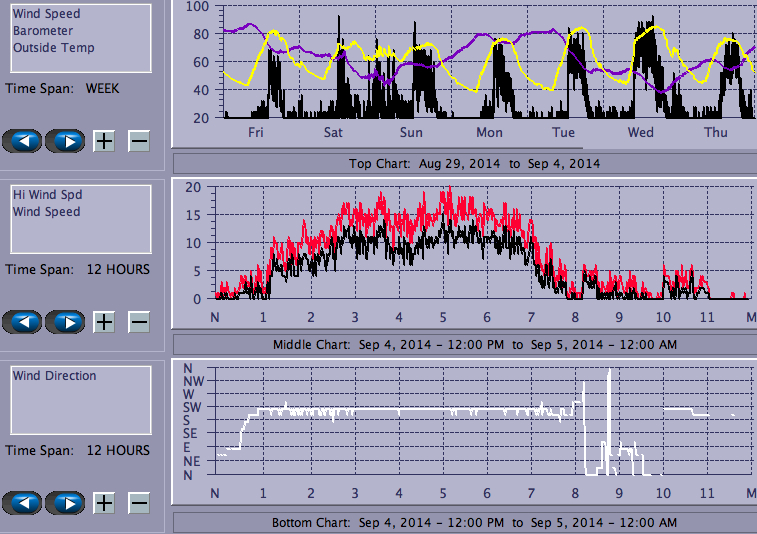The image size is (757, 534).
Task: Step the bottom chart forward with right arrow
Action: coord(66,502)
